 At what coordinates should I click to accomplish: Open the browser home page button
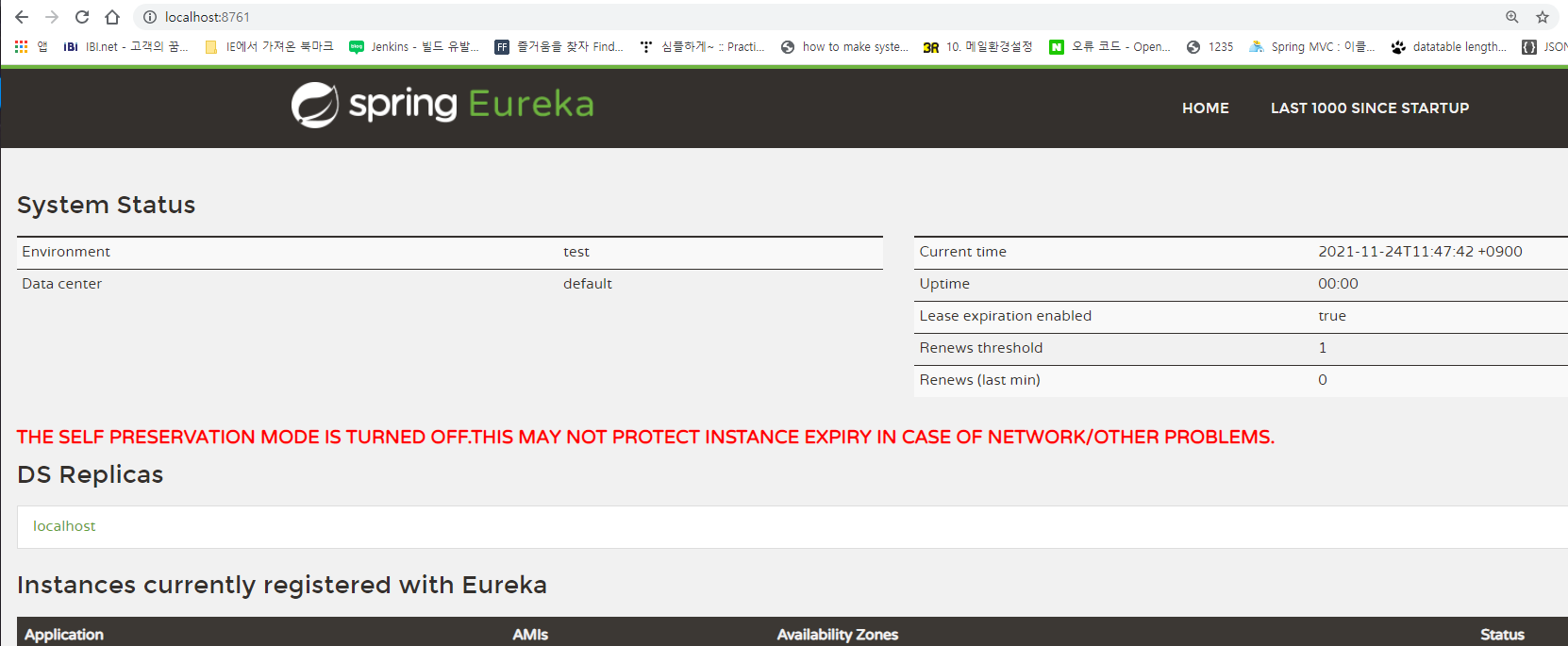(112, 17)
